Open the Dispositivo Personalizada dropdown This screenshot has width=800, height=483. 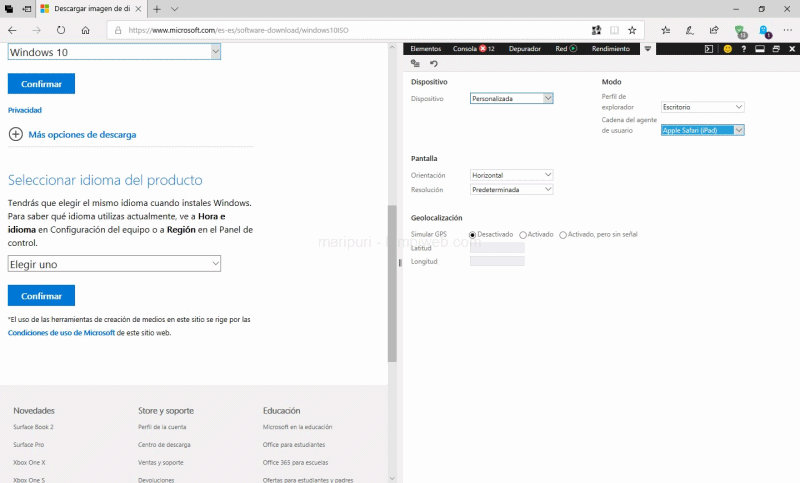(511, 98)
